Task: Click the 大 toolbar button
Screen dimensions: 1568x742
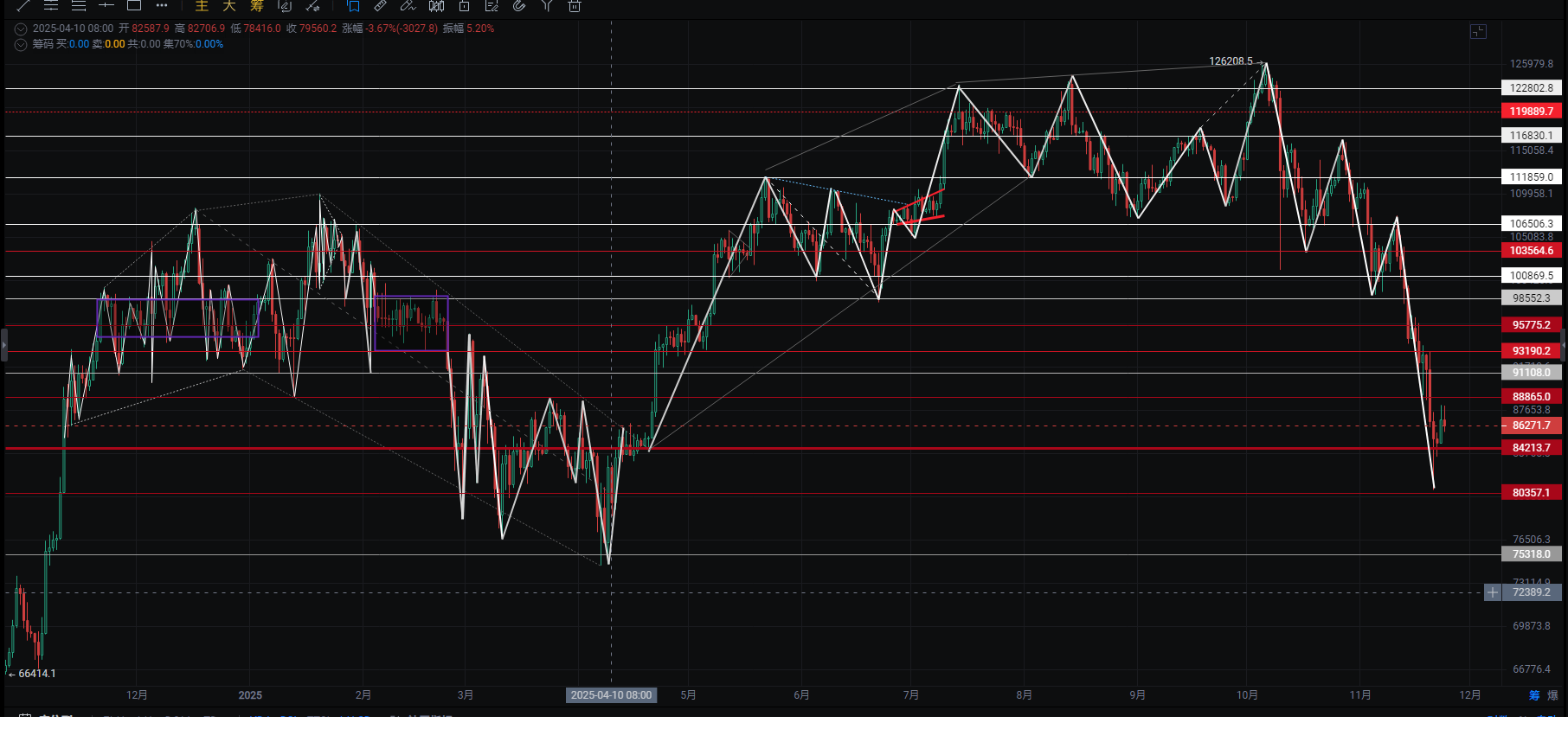Action: (229, 6)
